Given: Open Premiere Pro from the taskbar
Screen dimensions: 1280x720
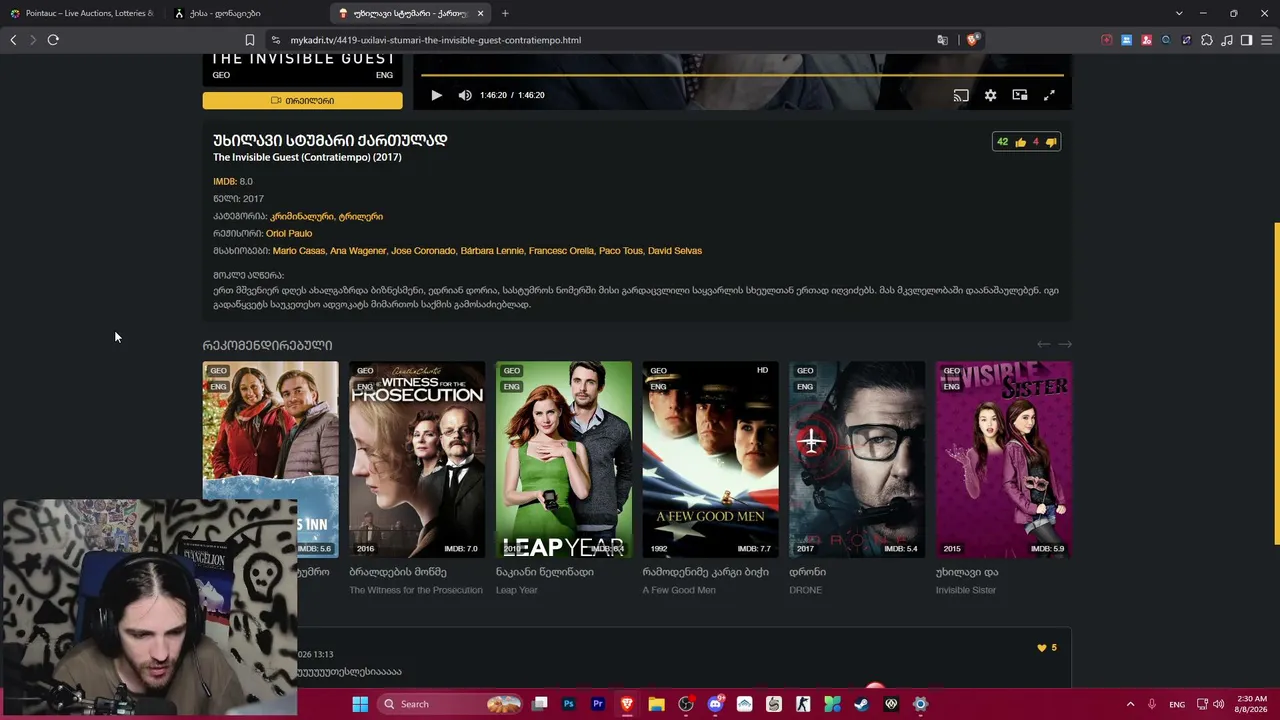Looking at the screenshot, I should tap(598, 704).
